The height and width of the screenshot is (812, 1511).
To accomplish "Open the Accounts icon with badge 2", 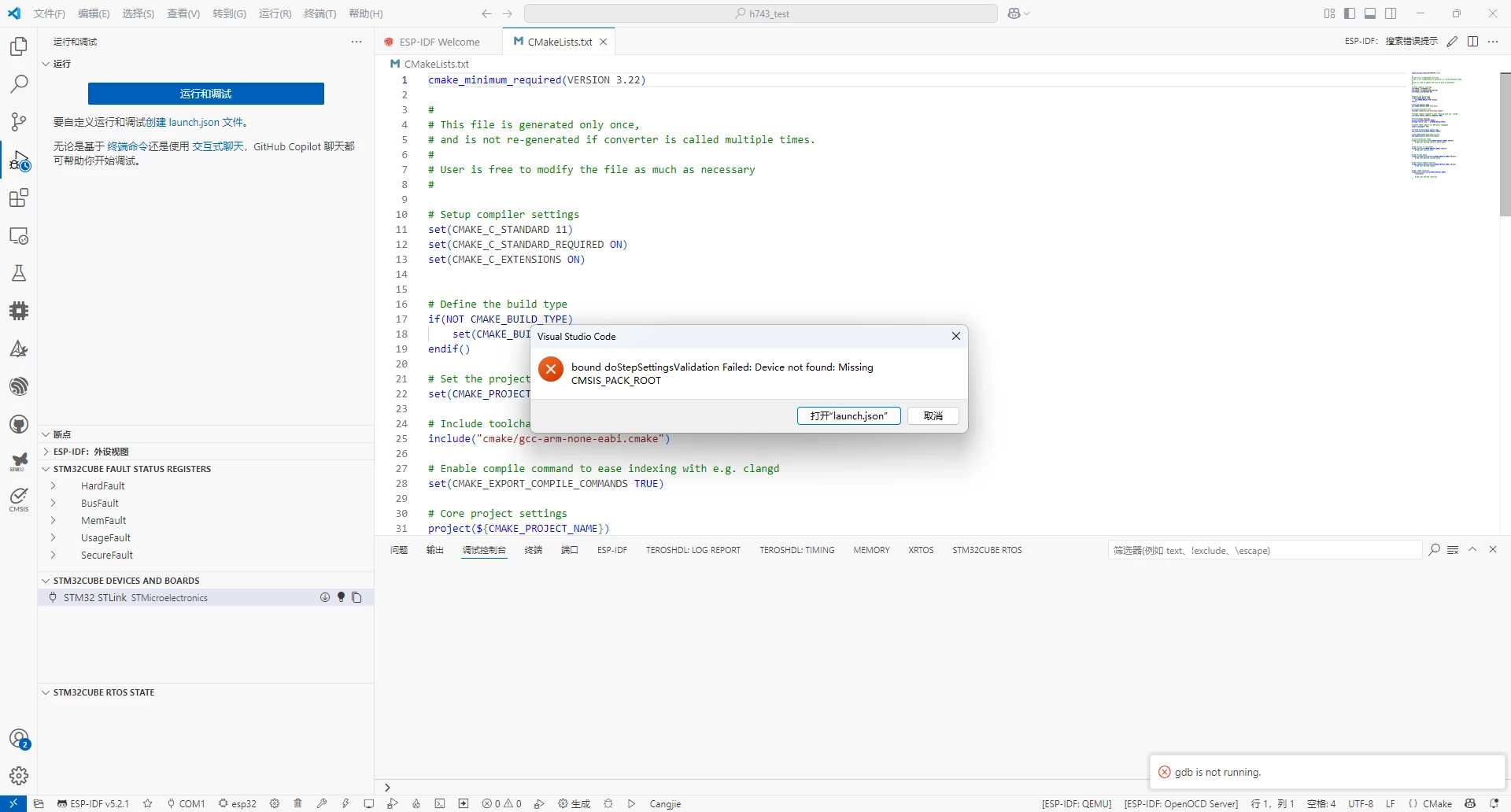I will 19,739.
